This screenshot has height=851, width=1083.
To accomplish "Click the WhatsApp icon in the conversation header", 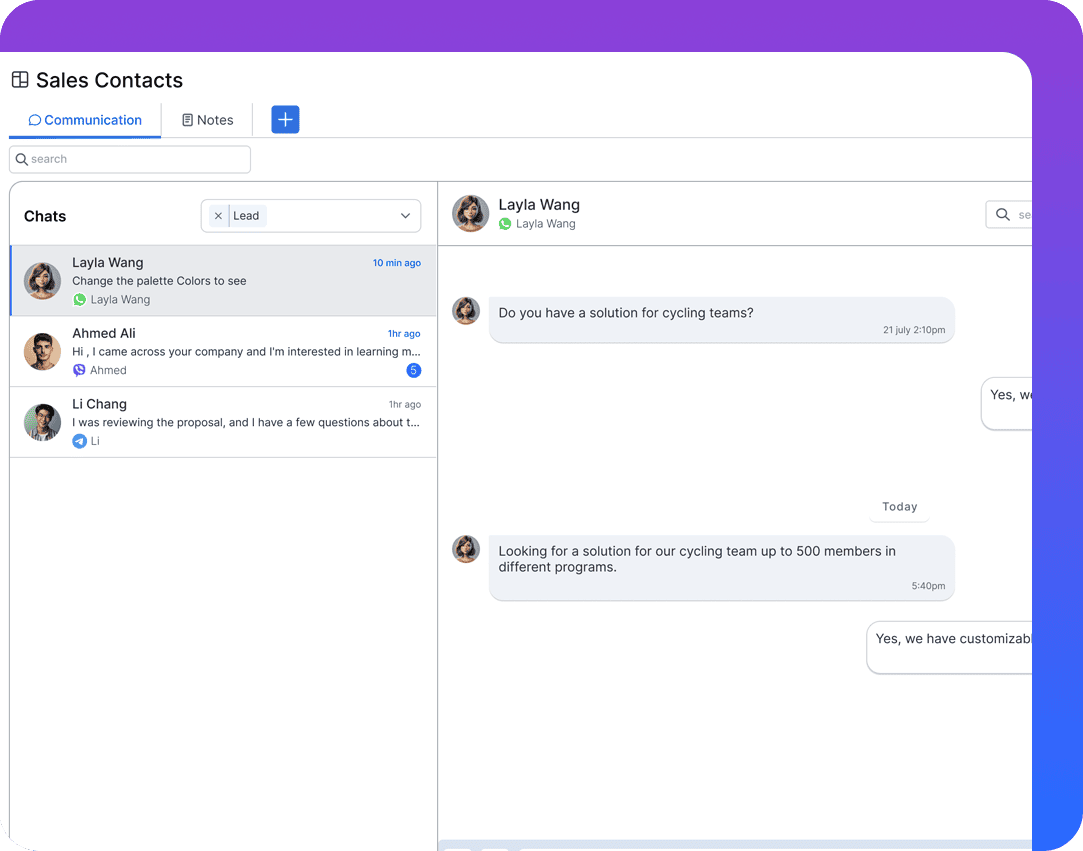I will (505, 224).
